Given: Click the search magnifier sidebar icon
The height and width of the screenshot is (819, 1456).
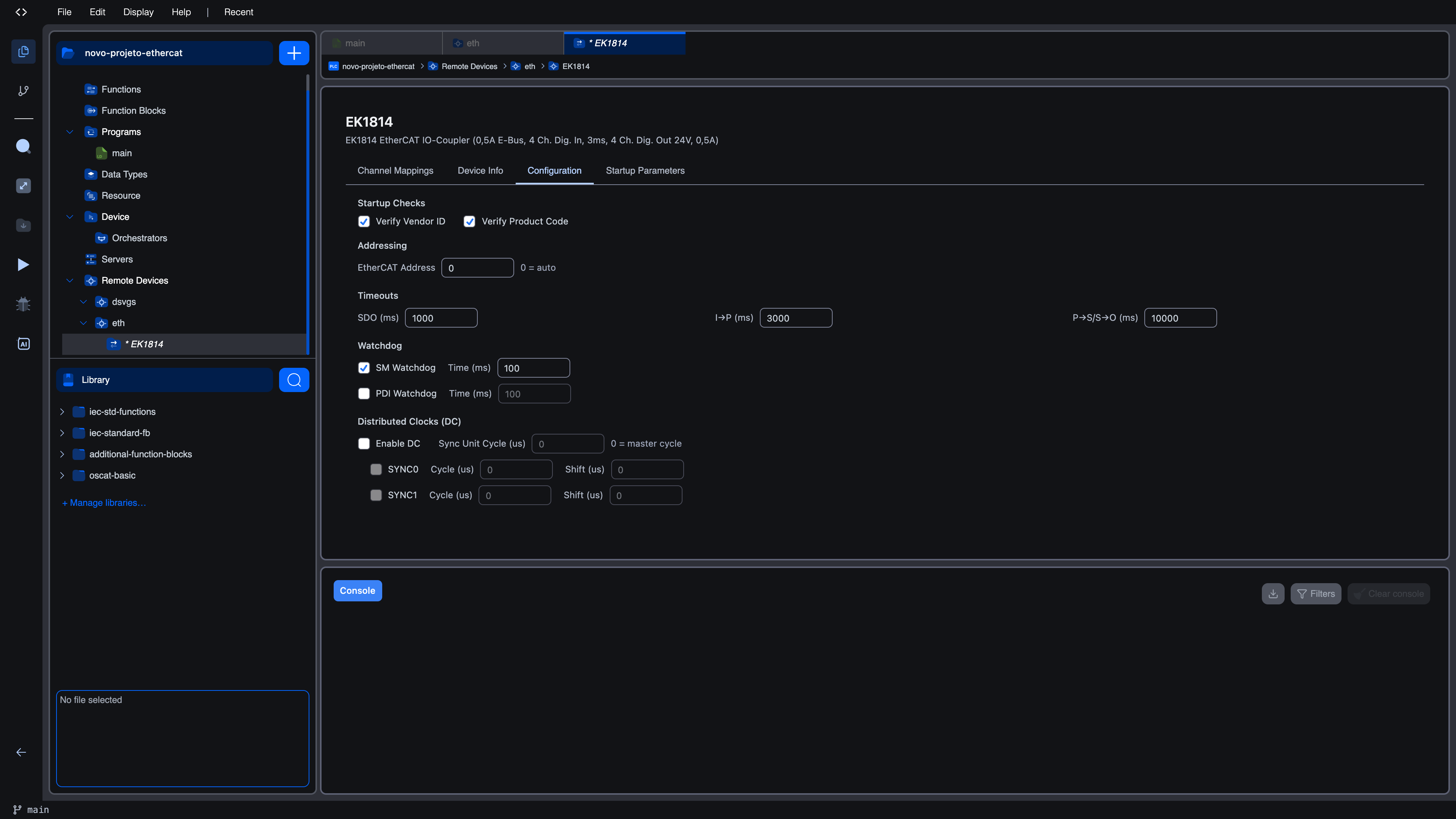Looking at the screenshot, I should coord(23,146).
